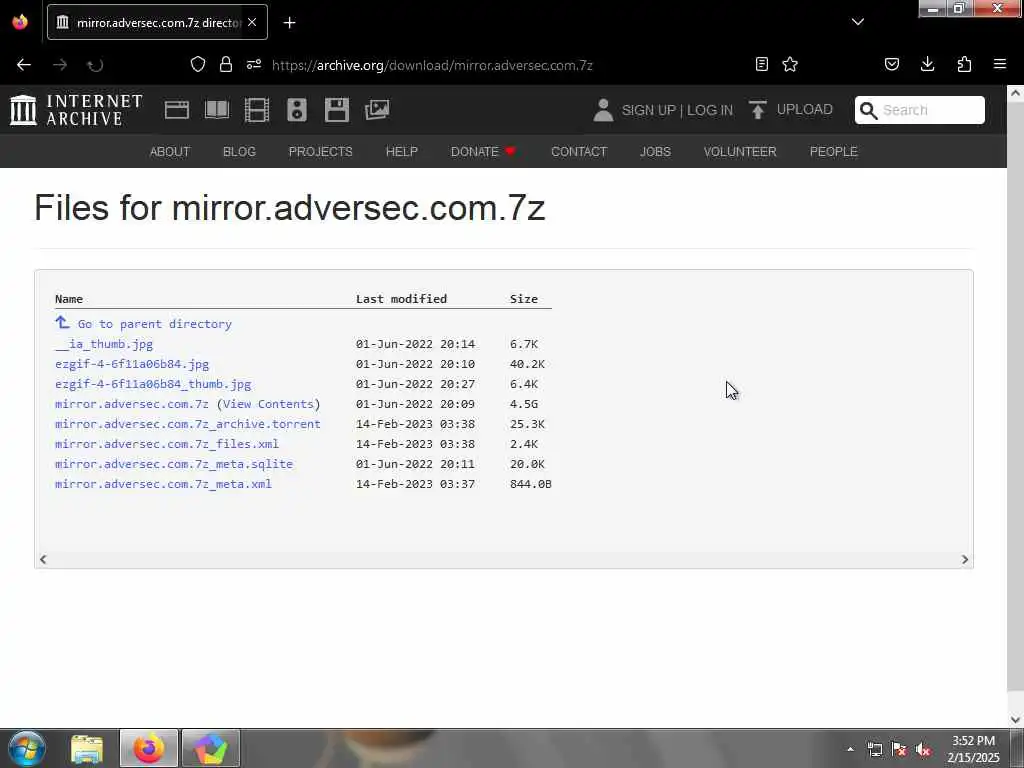Open ABOUT in the navigation bar

(x=170, y=152)
